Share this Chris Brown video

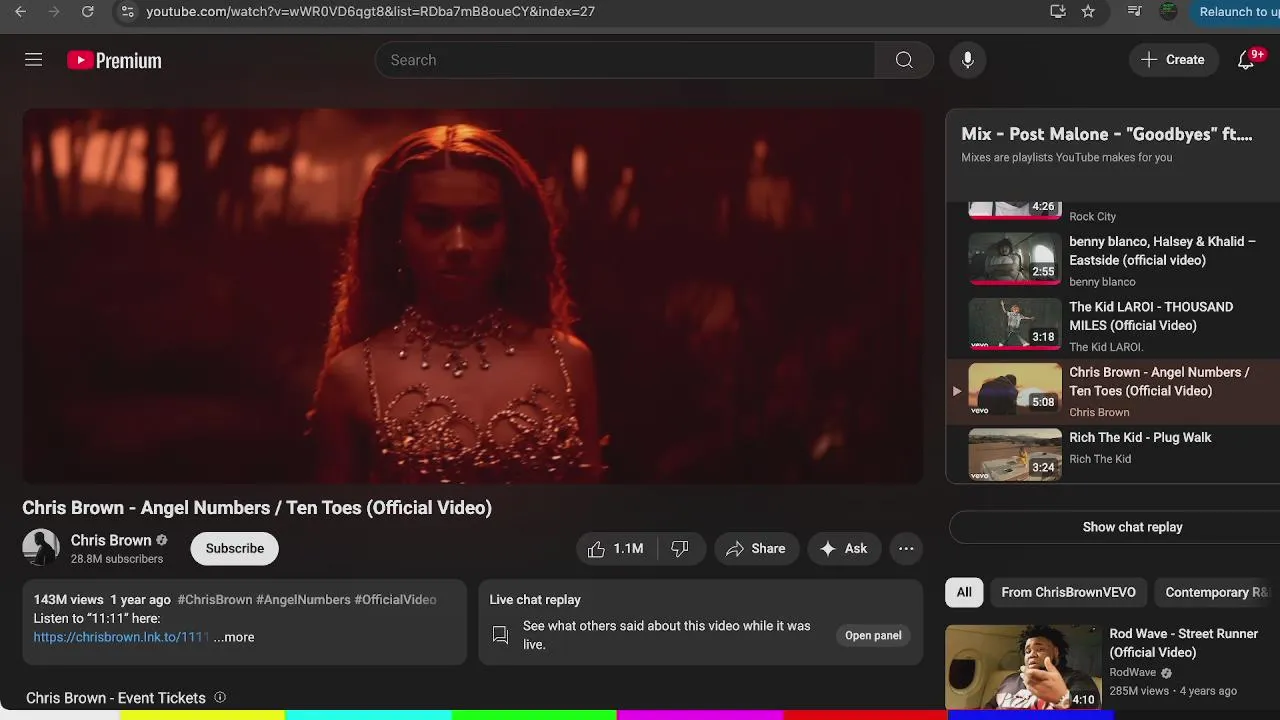coord(756,548)
